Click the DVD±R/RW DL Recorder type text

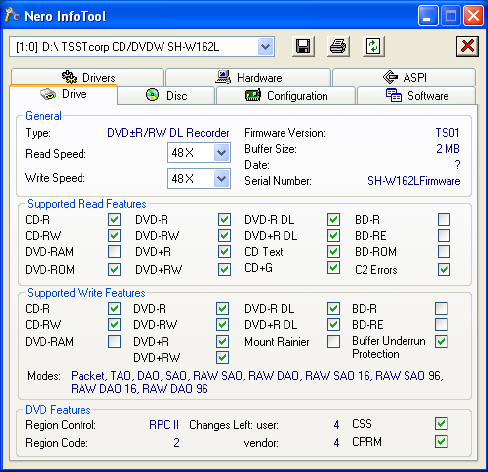pos(168,133)
